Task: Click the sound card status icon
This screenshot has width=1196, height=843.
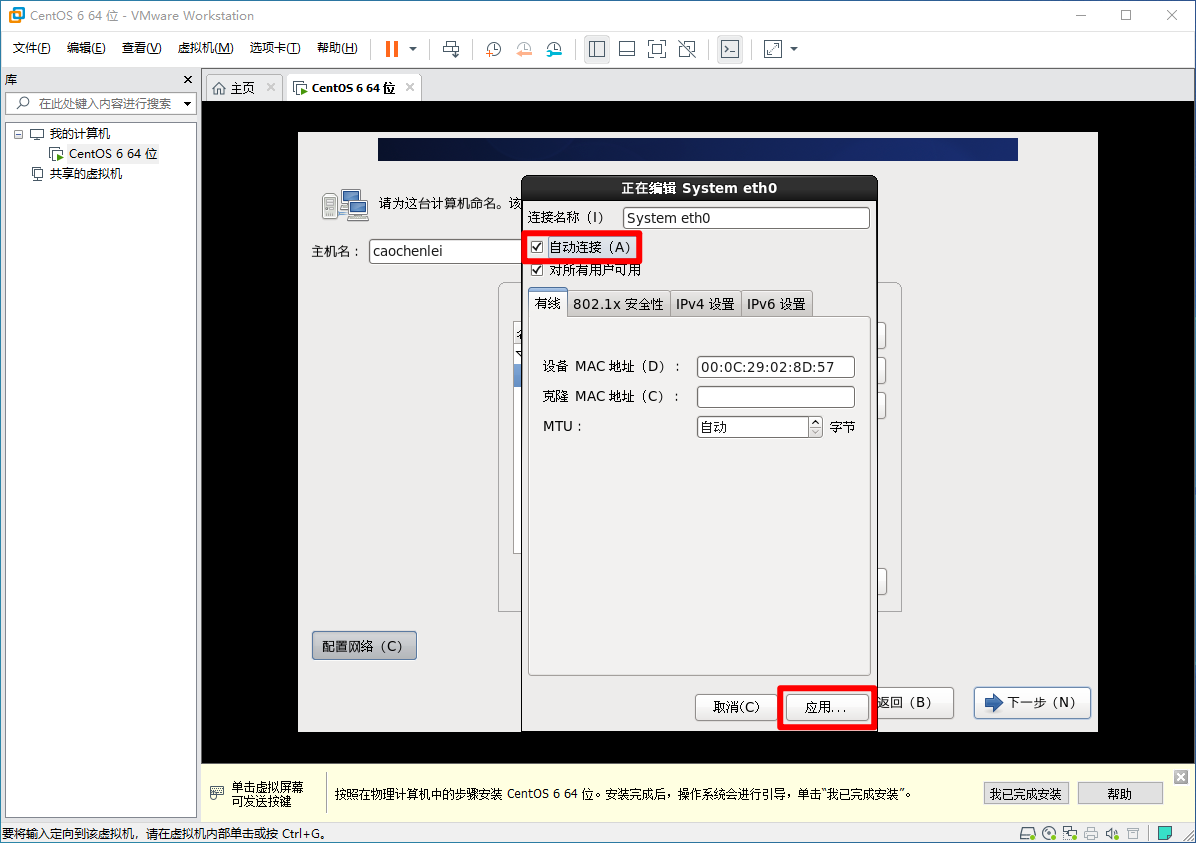Action: click(1112, 833)
